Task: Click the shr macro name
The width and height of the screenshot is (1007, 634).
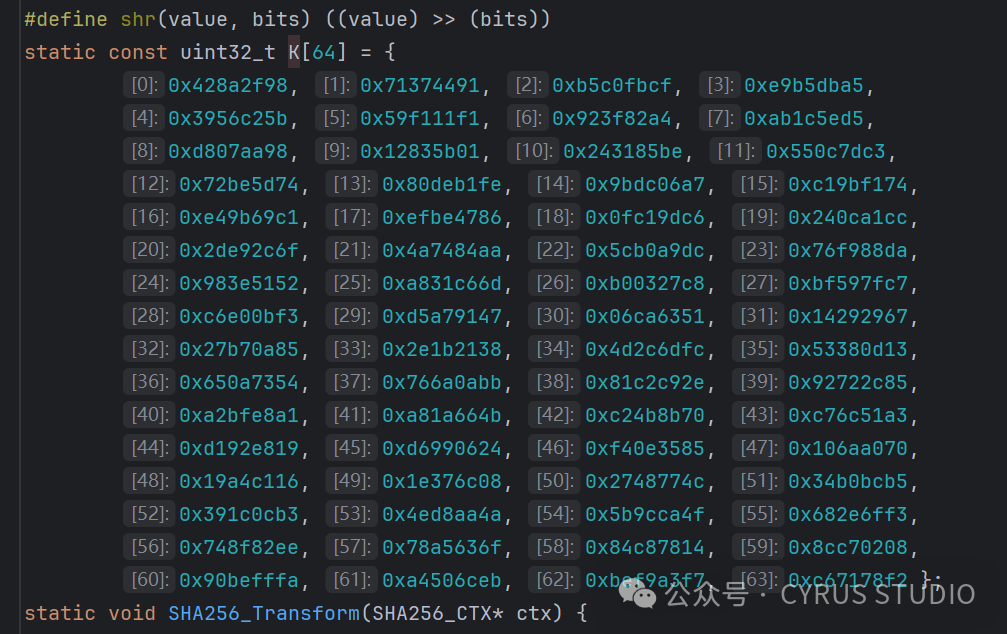Action: [x=137, y=18]
